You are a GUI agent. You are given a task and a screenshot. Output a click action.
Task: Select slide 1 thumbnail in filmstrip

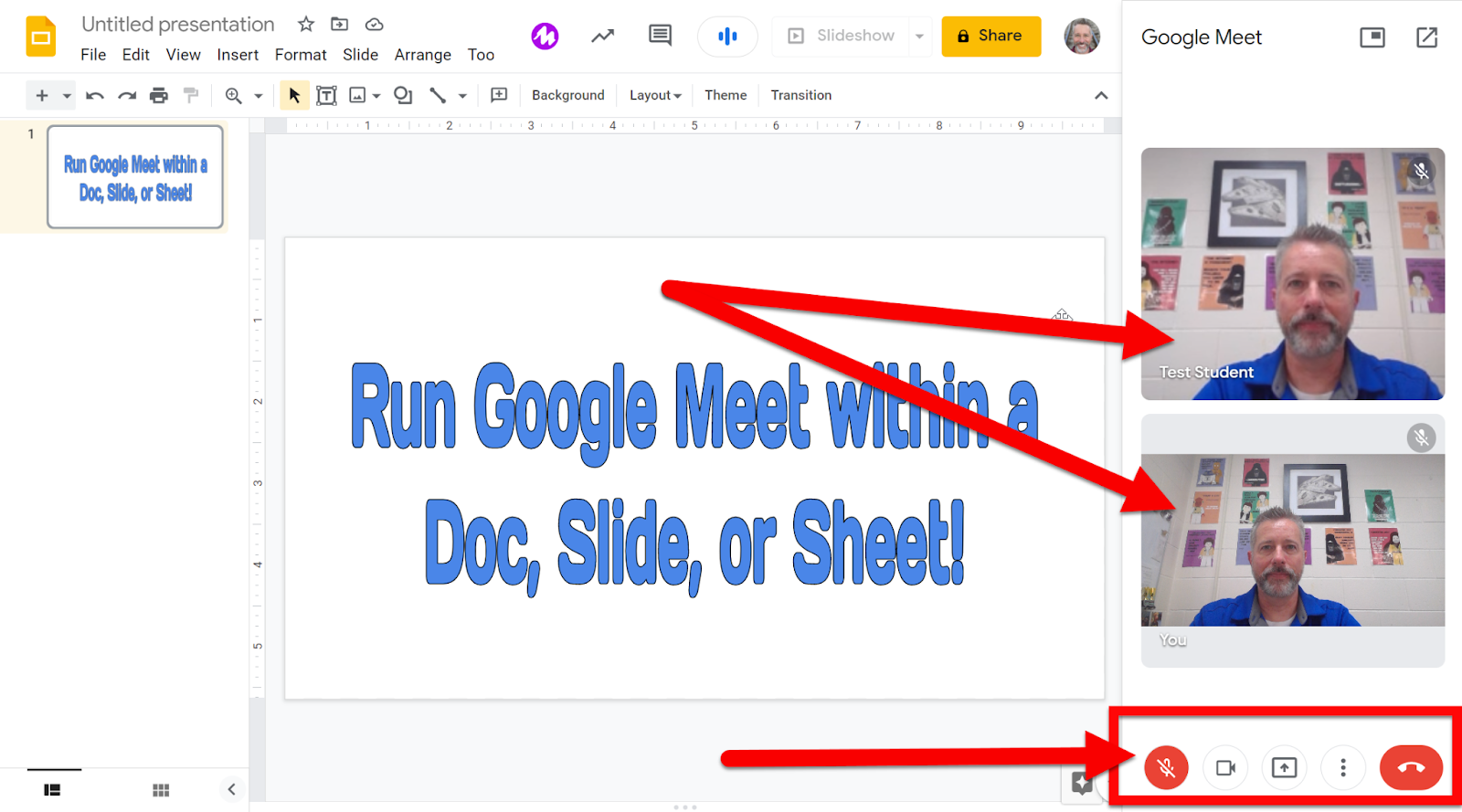(x=135, y=176)
